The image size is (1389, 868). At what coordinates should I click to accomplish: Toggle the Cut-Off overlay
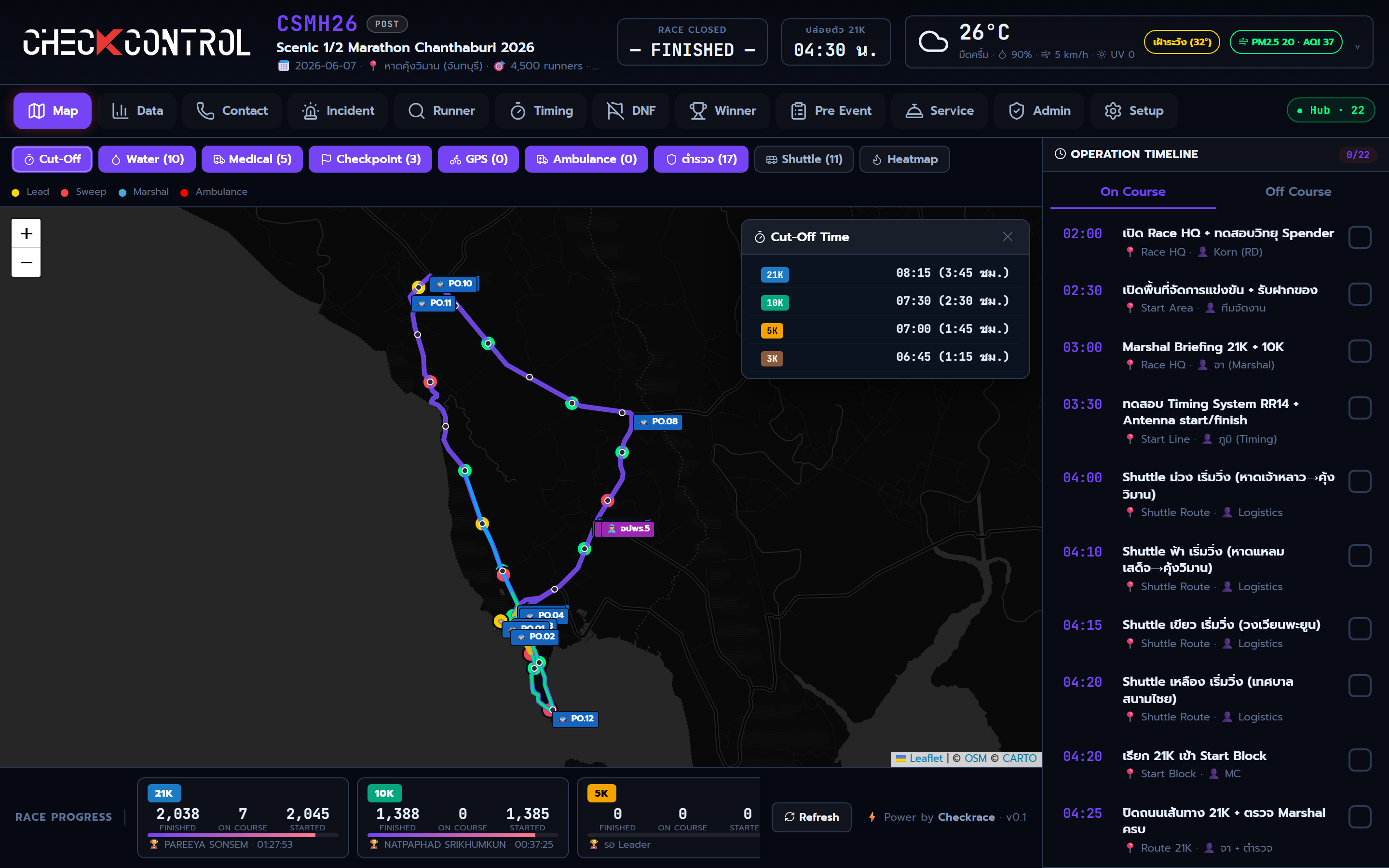point(52,159)
